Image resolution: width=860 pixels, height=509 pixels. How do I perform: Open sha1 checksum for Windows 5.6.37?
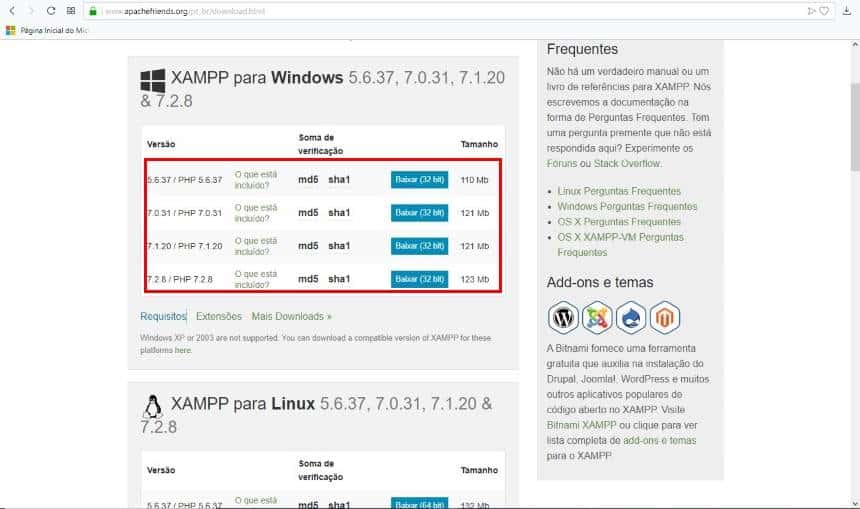tap(339, 179)
